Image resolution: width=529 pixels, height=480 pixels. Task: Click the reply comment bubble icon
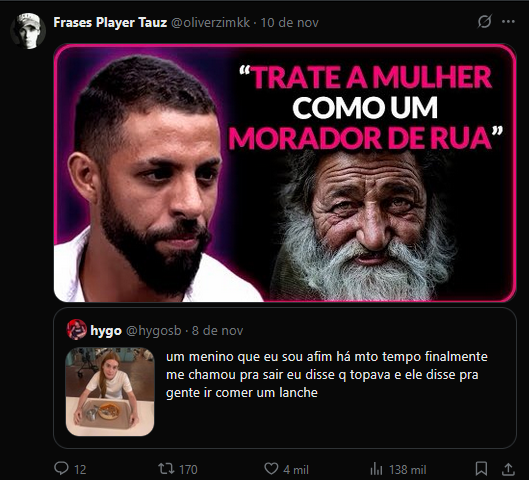61,468
